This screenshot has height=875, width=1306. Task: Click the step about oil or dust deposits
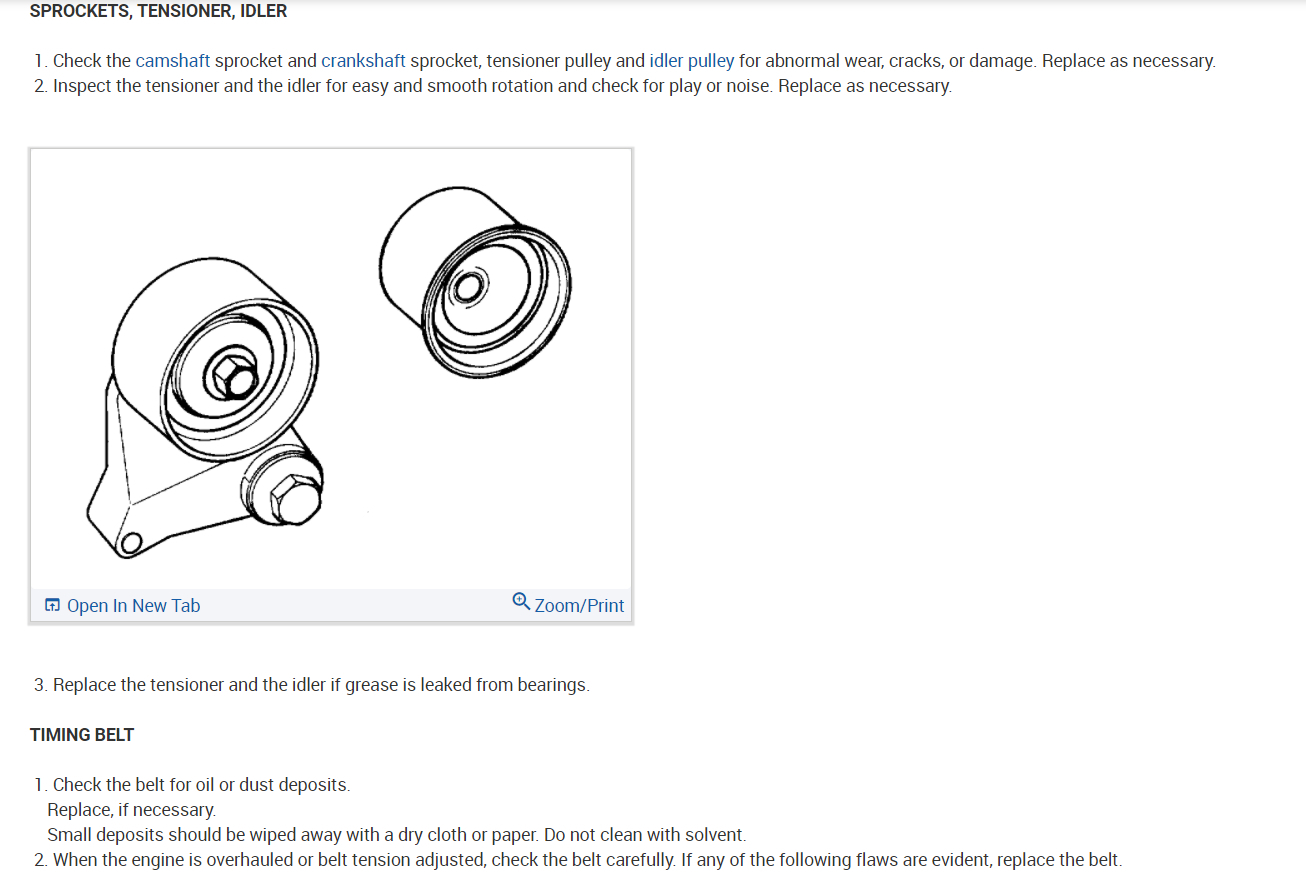192,785
